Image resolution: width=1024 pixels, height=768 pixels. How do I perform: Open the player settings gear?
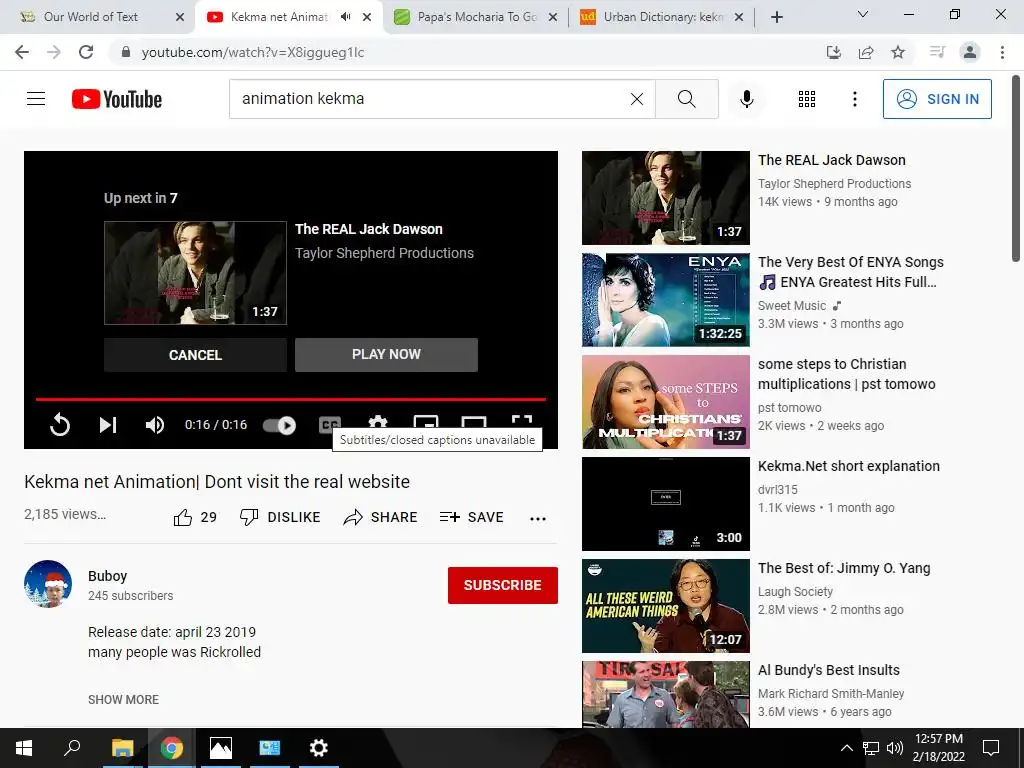(377, 421)
